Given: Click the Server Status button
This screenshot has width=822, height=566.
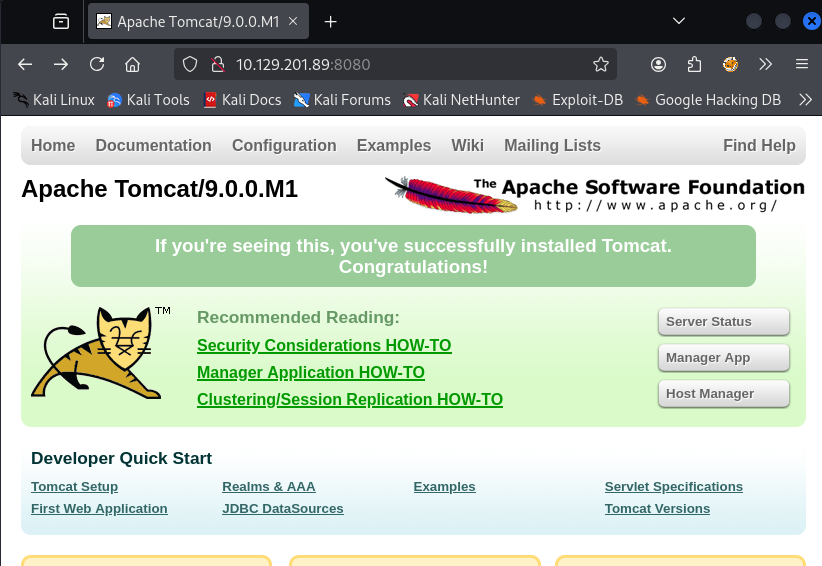Looking at the screenshot, I should point(723,322).
